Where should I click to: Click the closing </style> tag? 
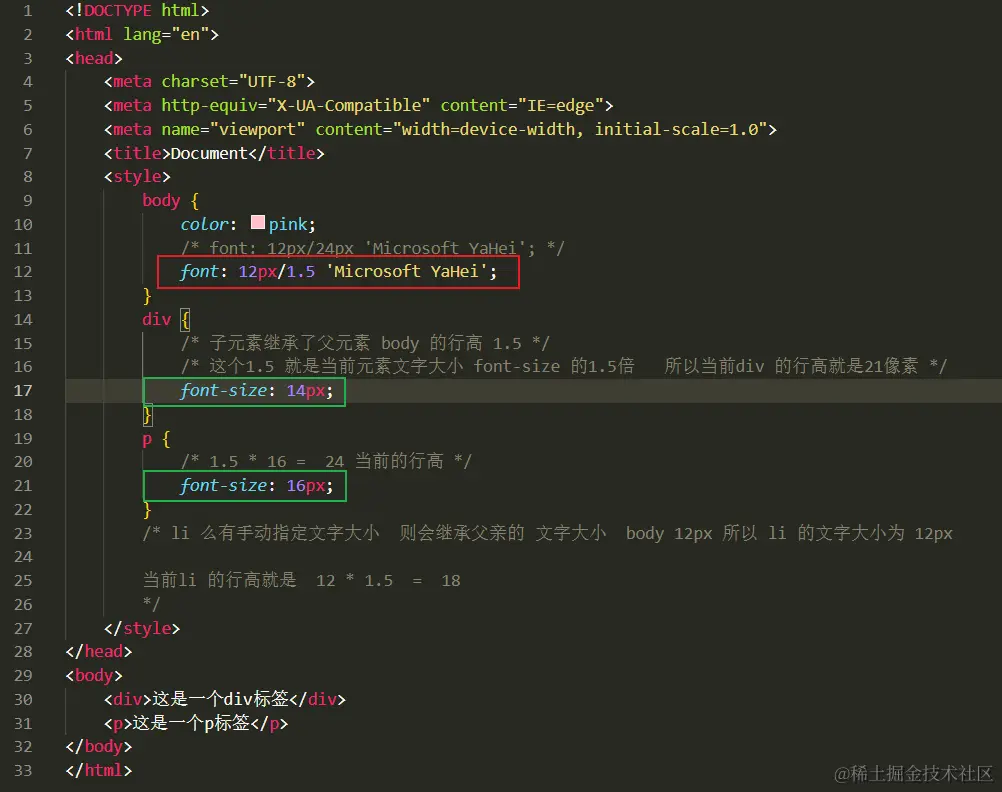(x=142, y=627)
